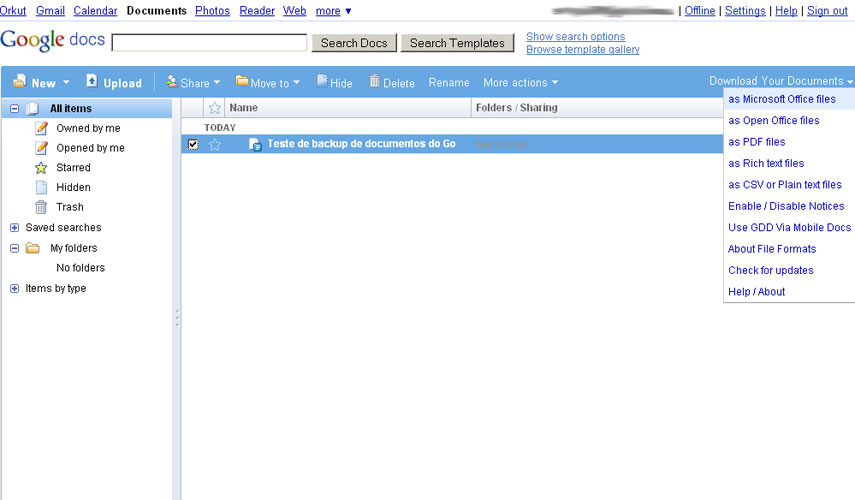855x500 pixels.
Task: Go to Gmail link
Action: [50, 10]
